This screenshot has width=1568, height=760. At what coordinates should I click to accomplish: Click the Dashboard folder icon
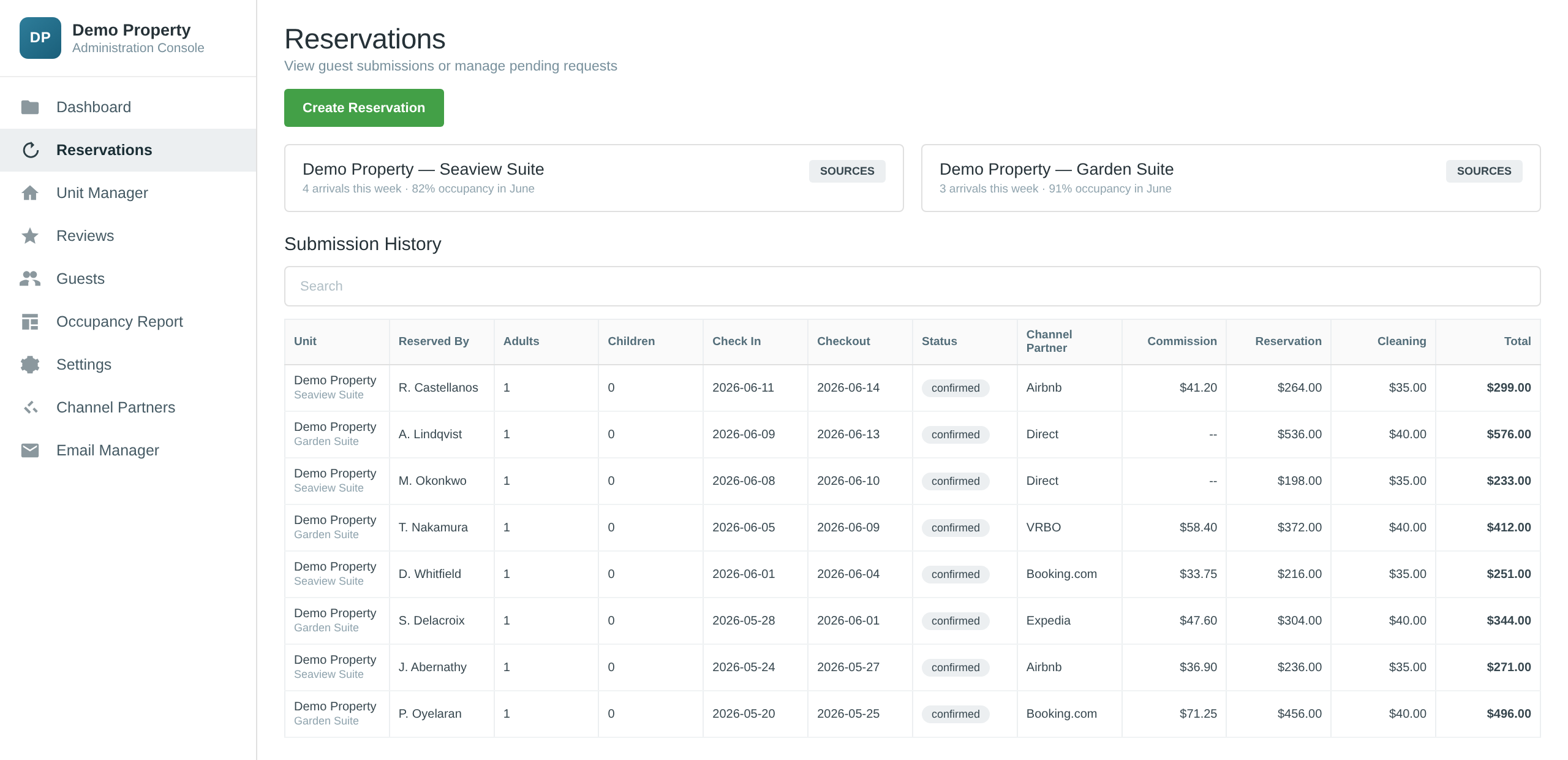[x=30, y=107]
